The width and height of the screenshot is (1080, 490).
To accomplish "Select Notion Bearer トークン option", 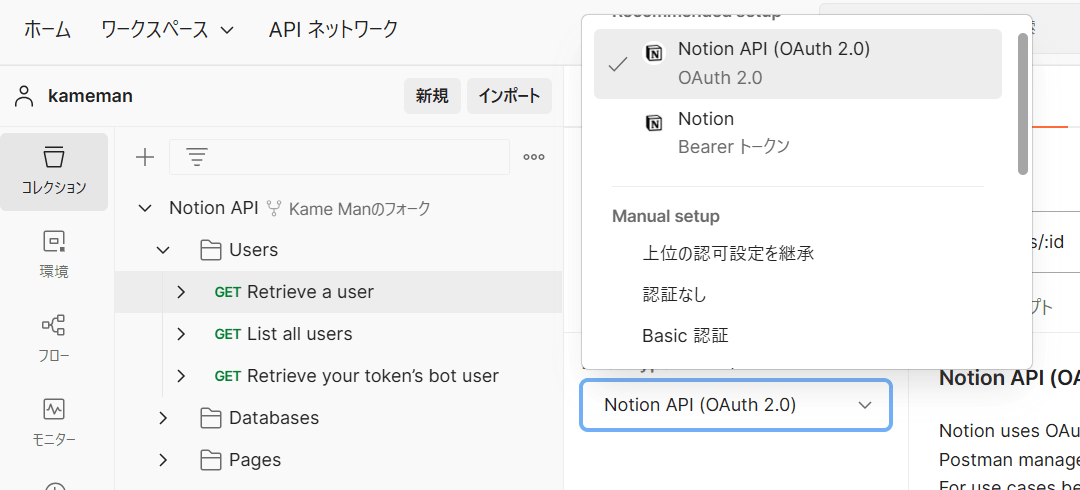I will 798,134.
